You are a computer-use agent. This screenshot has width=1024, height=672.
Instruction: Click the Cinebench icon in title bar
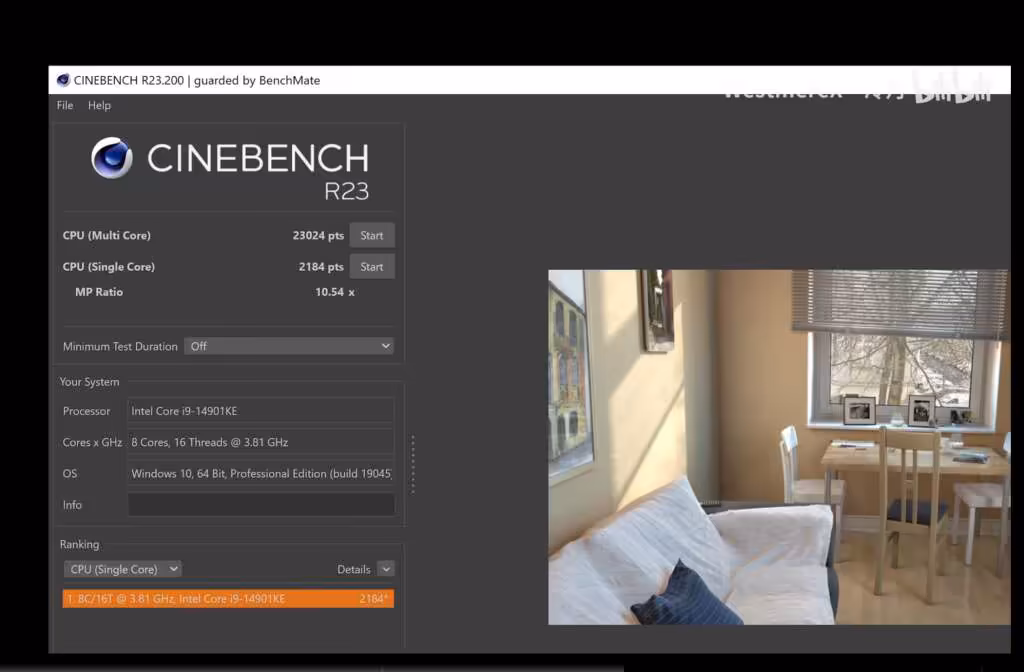63,80
